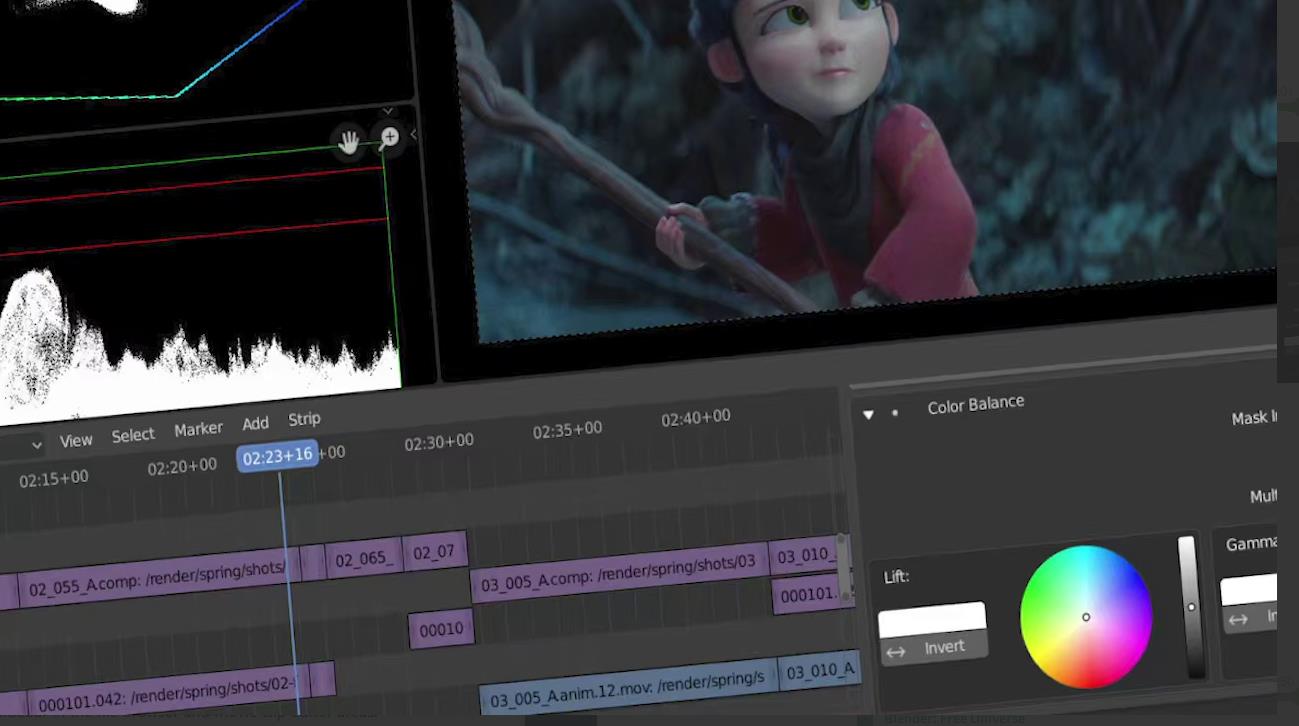The width and height of the screenshot is (1299, 726).
Task: Click the 02:20+00 mark on the timeline ruler
Action: [182, 467]
